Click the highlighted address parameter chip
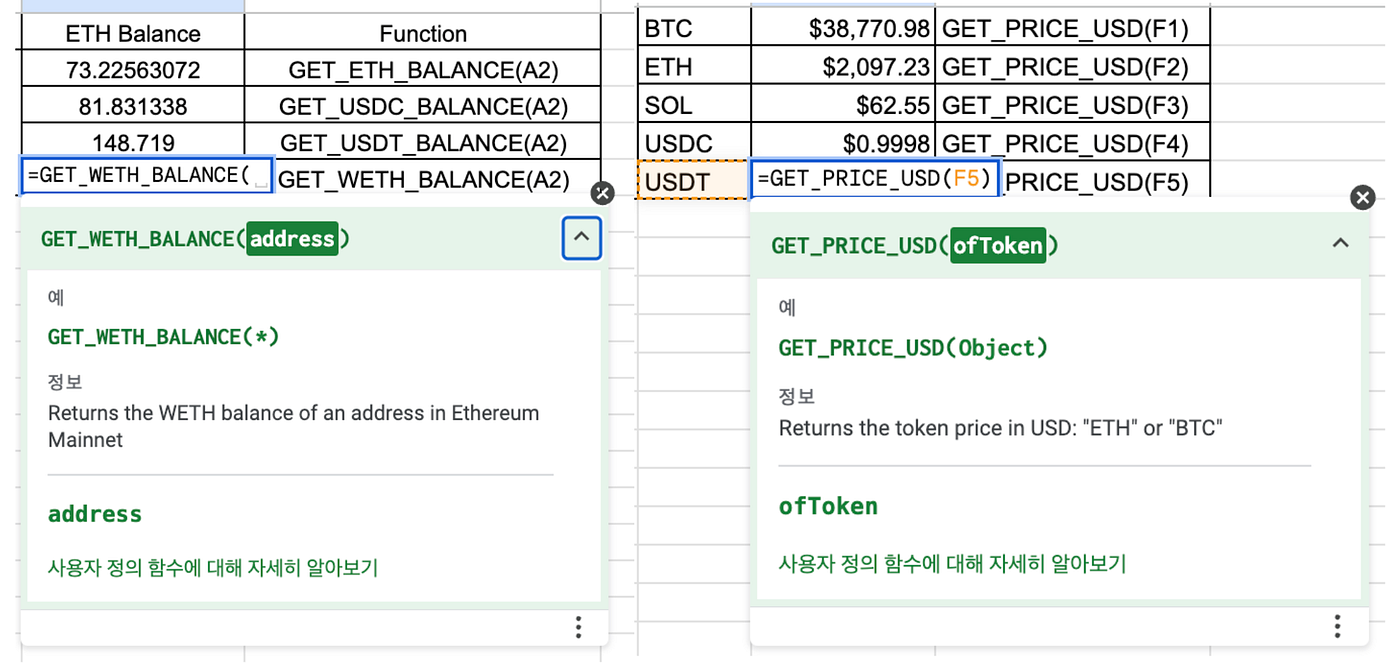Viewport: 1400px width, 670px height. click(x=292, y=239)
